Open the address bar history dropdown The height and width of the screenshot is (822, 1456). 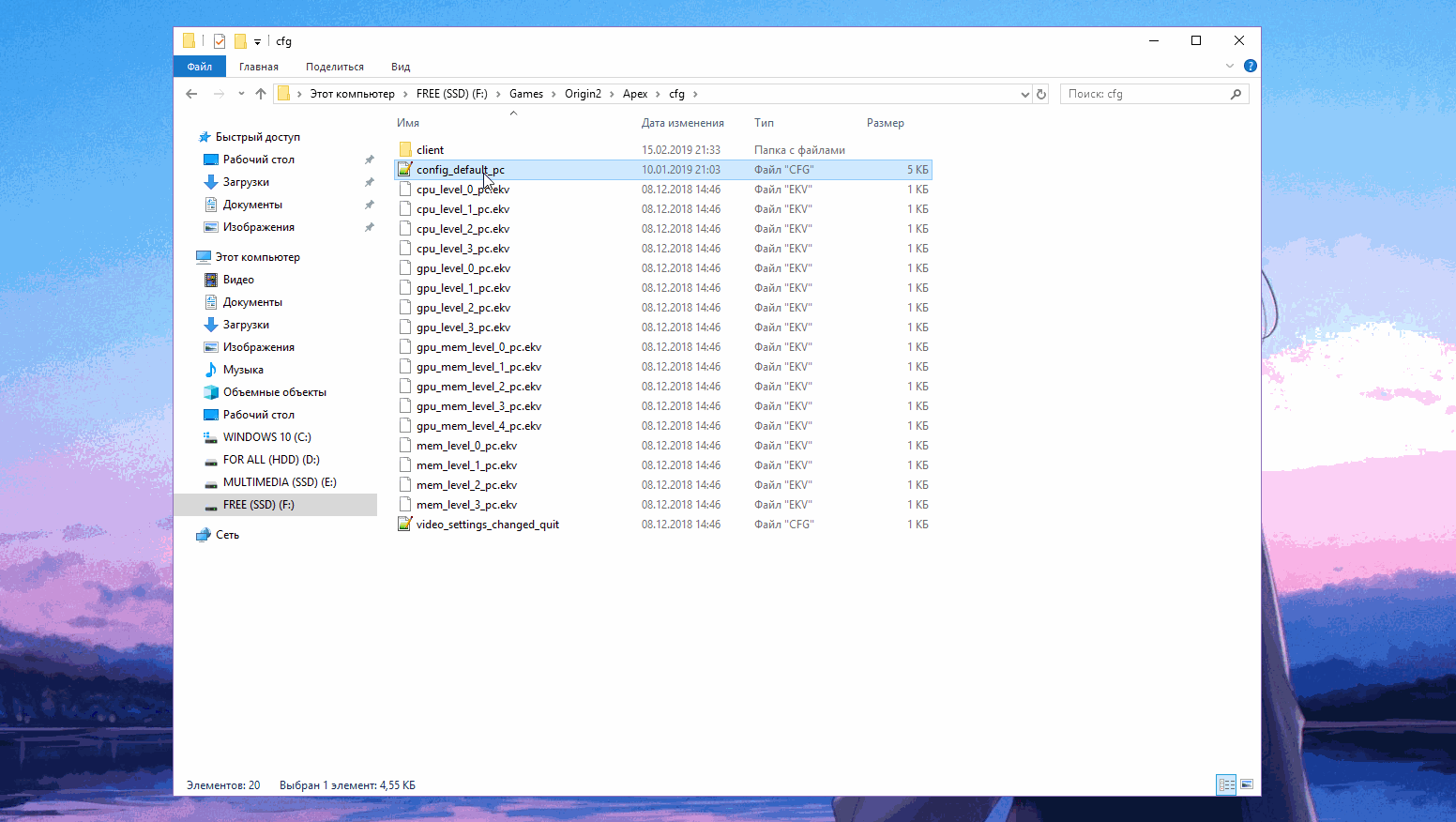pyautogui.click(x=1024, y=94)
